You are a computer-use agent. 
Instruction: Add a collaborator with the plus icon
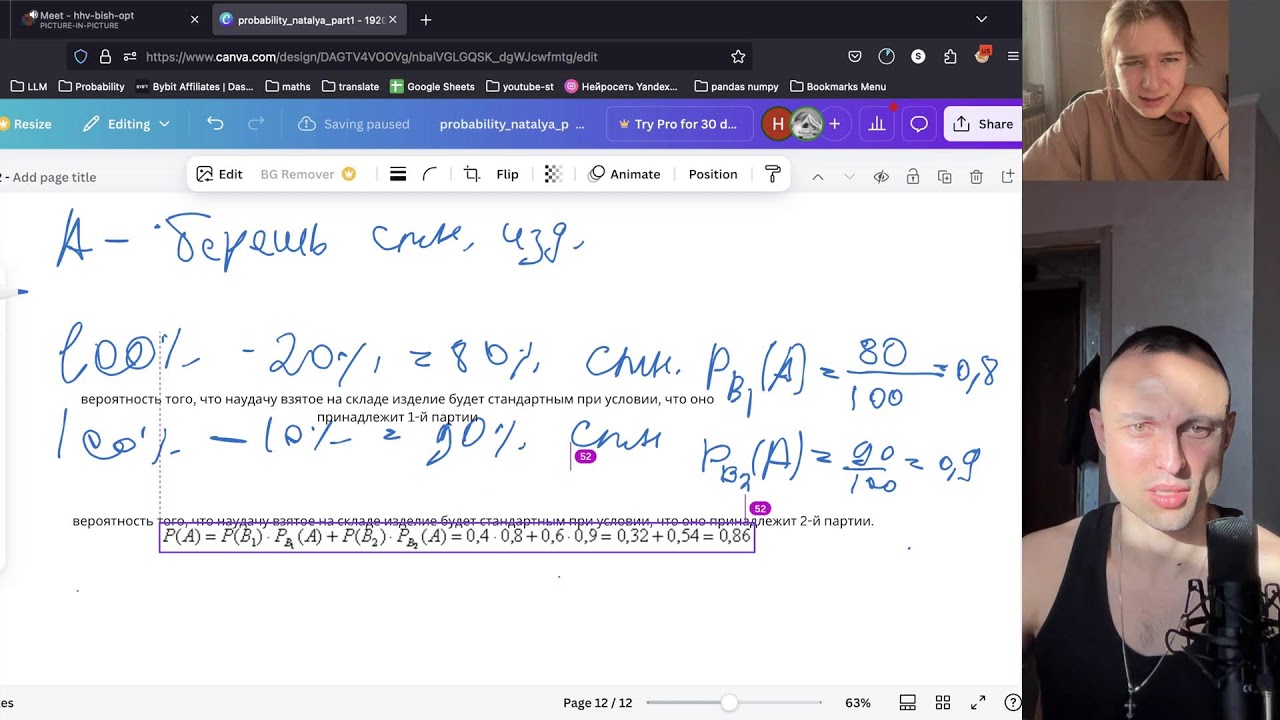(834, 124)
